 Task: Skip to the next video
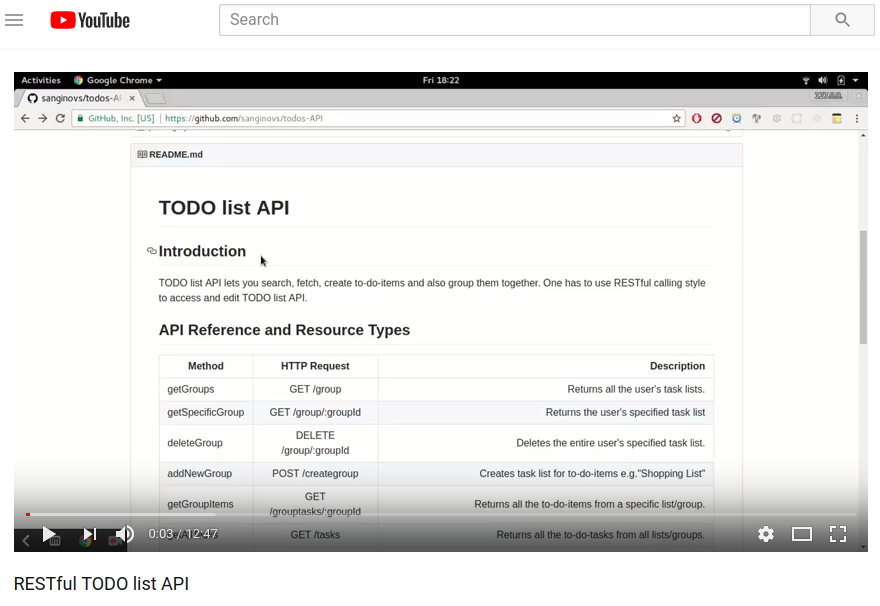pos(90,534)
